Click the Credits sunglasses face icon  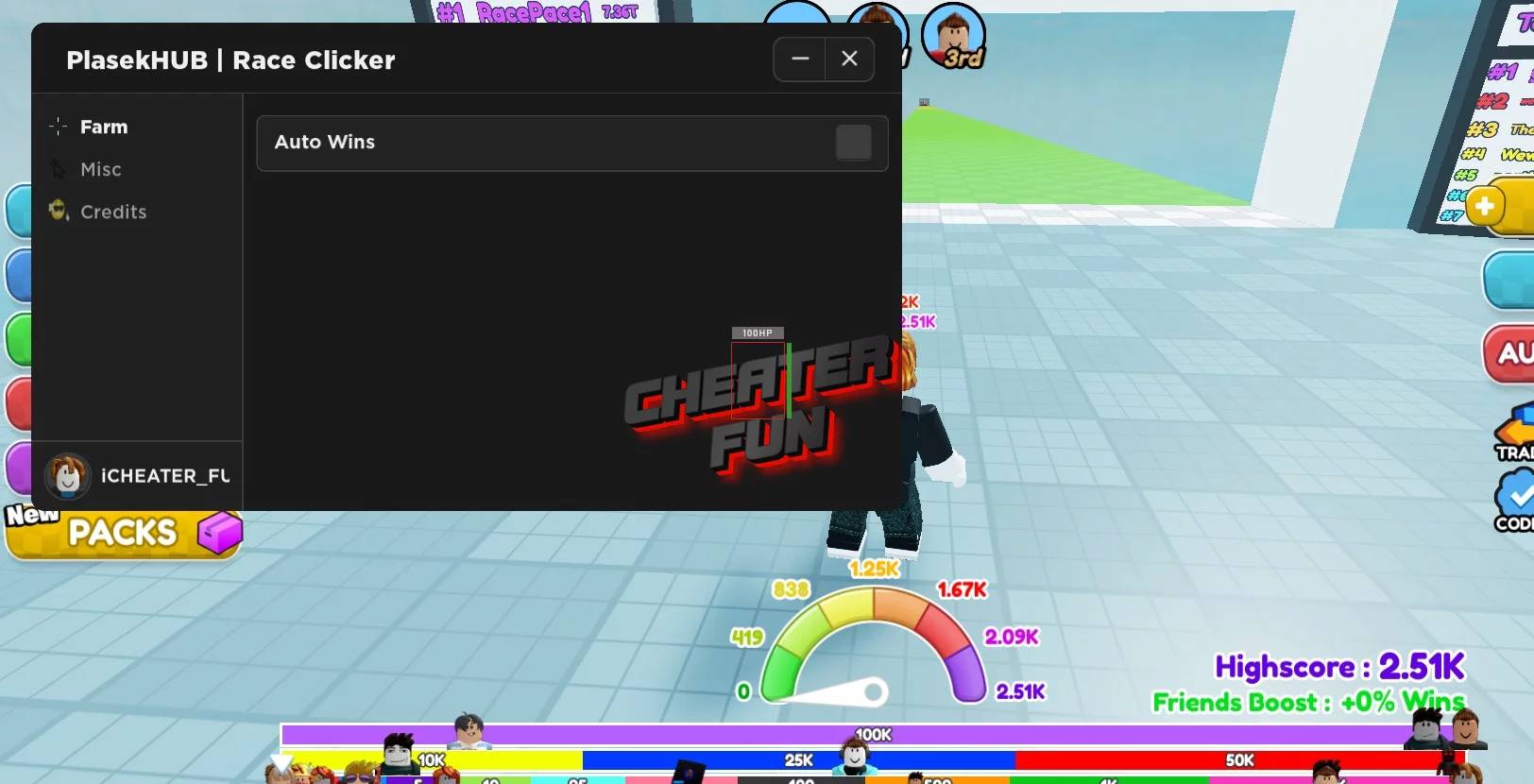[59, 211]
